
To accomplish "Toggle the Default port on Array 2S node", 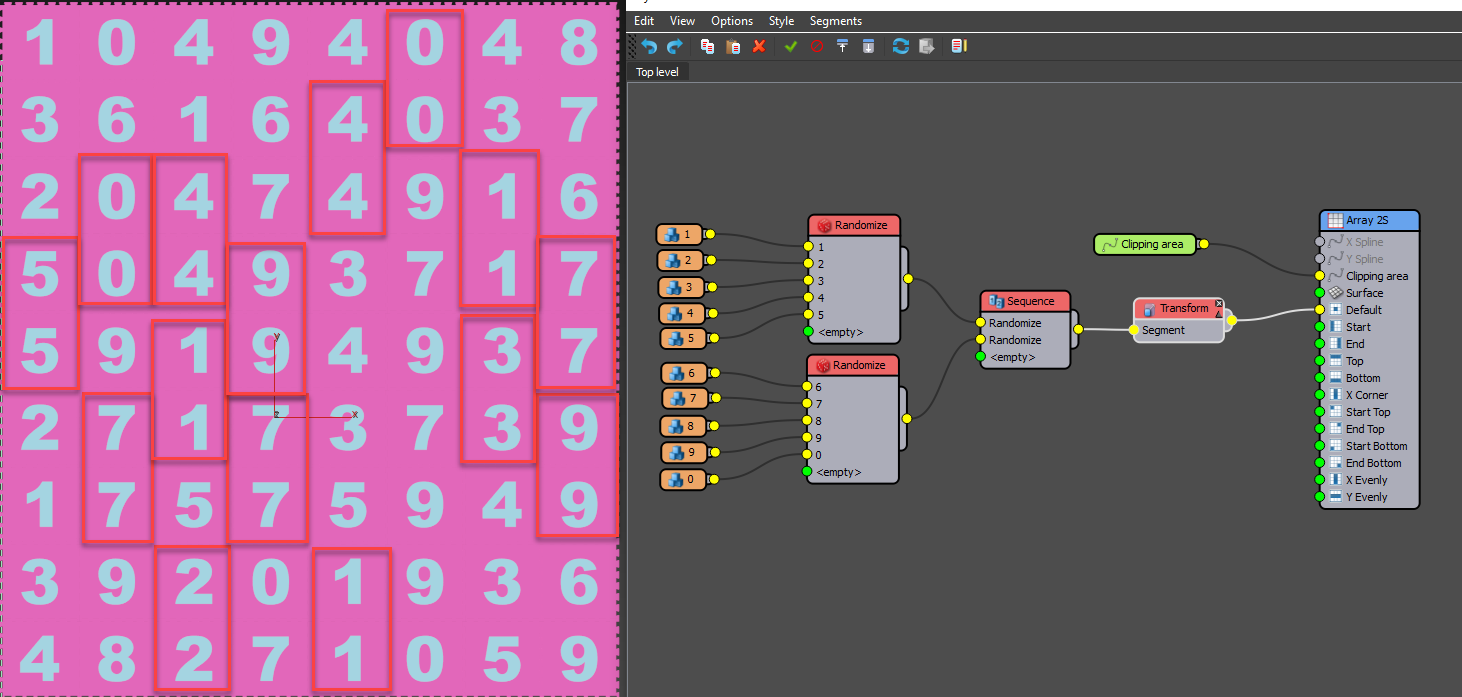I will [1320, 309].
